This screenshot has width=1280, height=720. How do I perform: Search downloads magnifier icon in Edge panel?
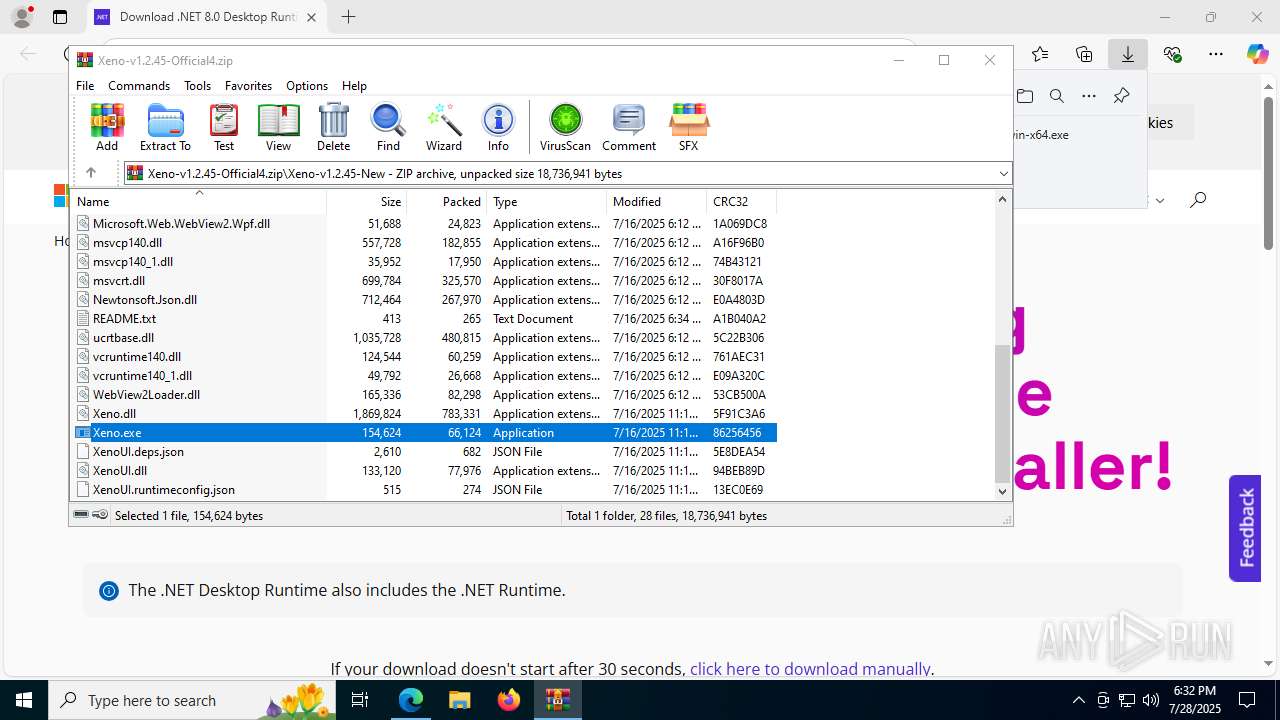(x=1056, y=96)
